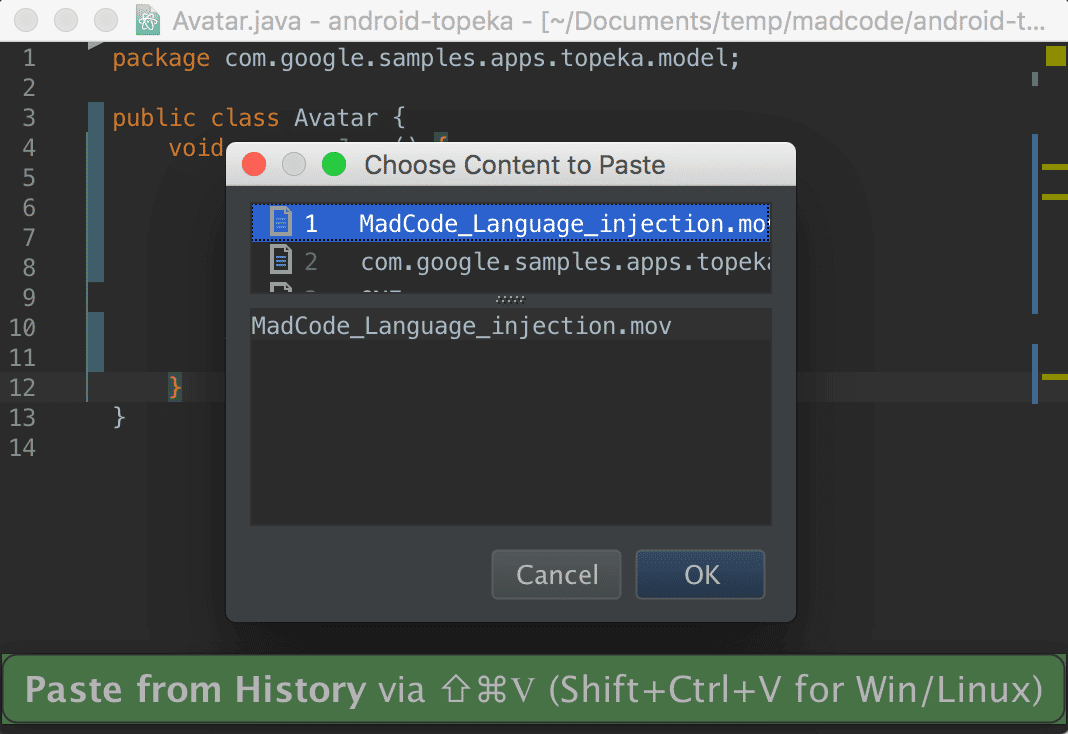Image resolution: width=1068 pixels, height=734 pixels.
Task: Click the partially visible third clipboard entry icon
Action: (x=281, y=287)
